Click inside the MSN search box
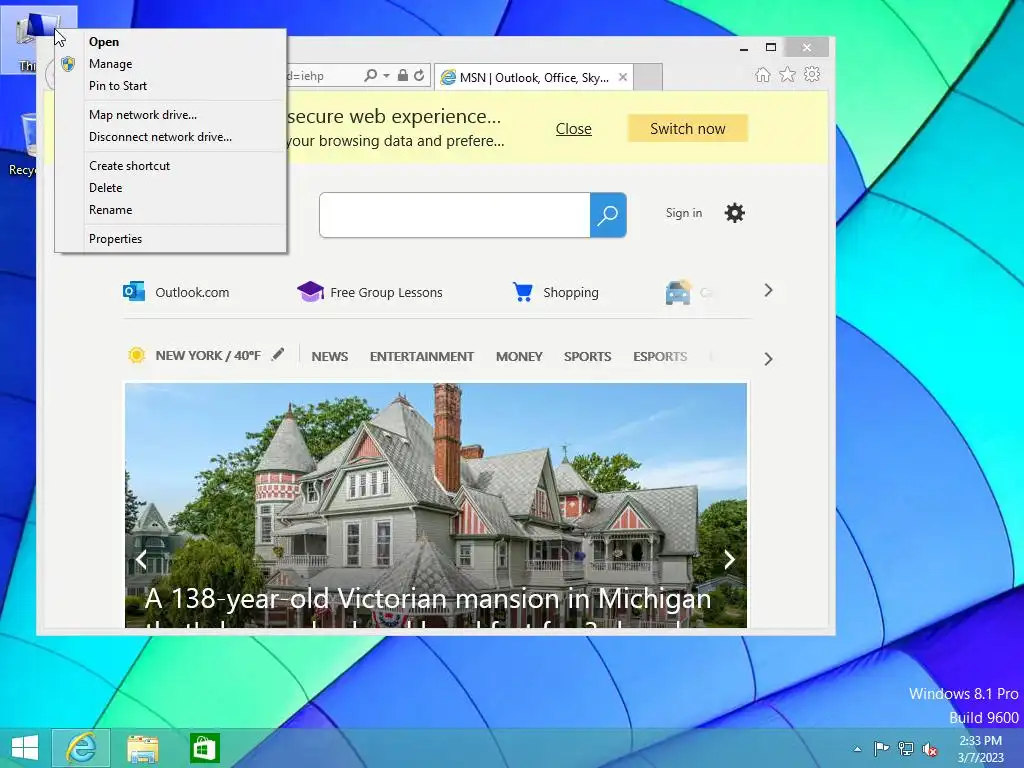The width and height of the screenshot is (1024, 768). (x=455, y=215)
